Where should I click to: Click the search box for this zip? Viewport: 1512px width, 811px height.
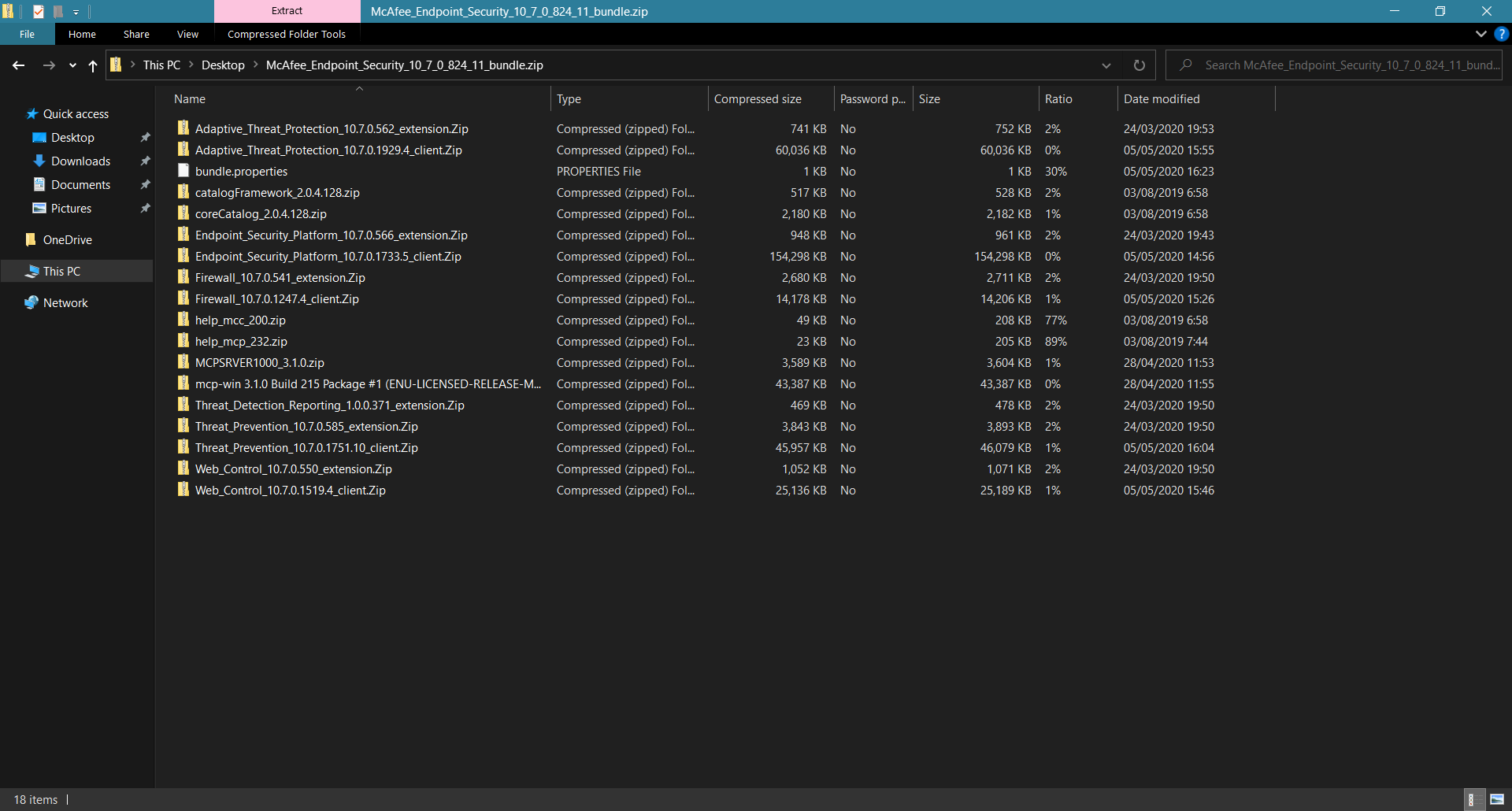point(1334,65)
